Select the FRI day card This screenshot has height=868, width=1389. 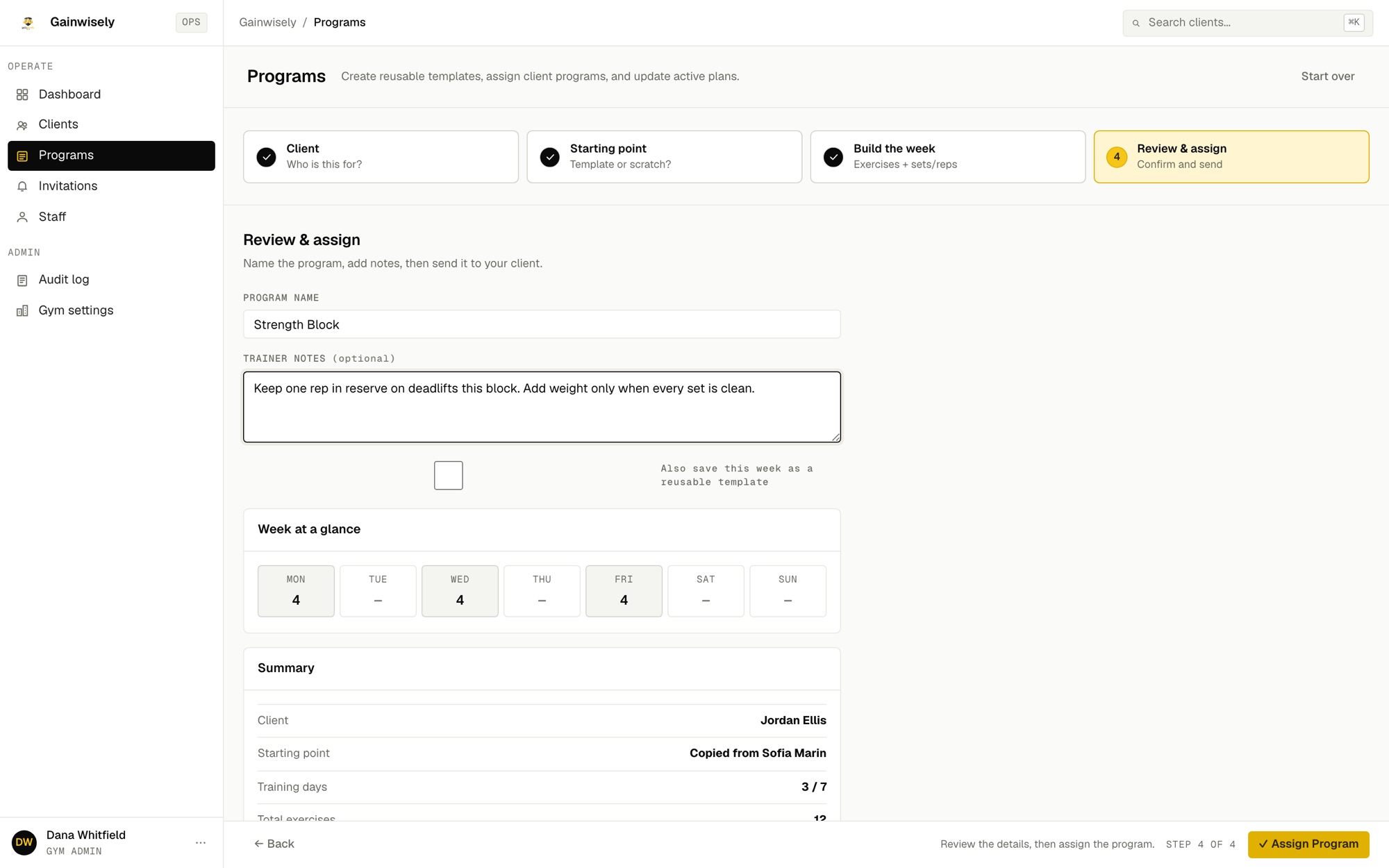624,591
